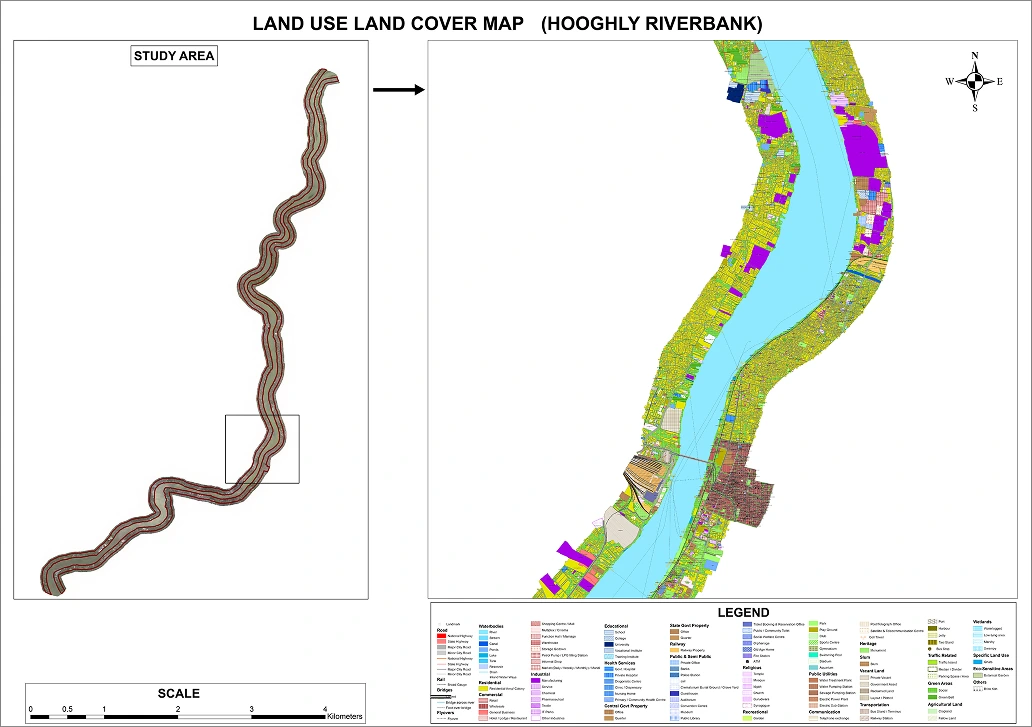
Task: Click the SCALE heading
Action: (179, 693)
